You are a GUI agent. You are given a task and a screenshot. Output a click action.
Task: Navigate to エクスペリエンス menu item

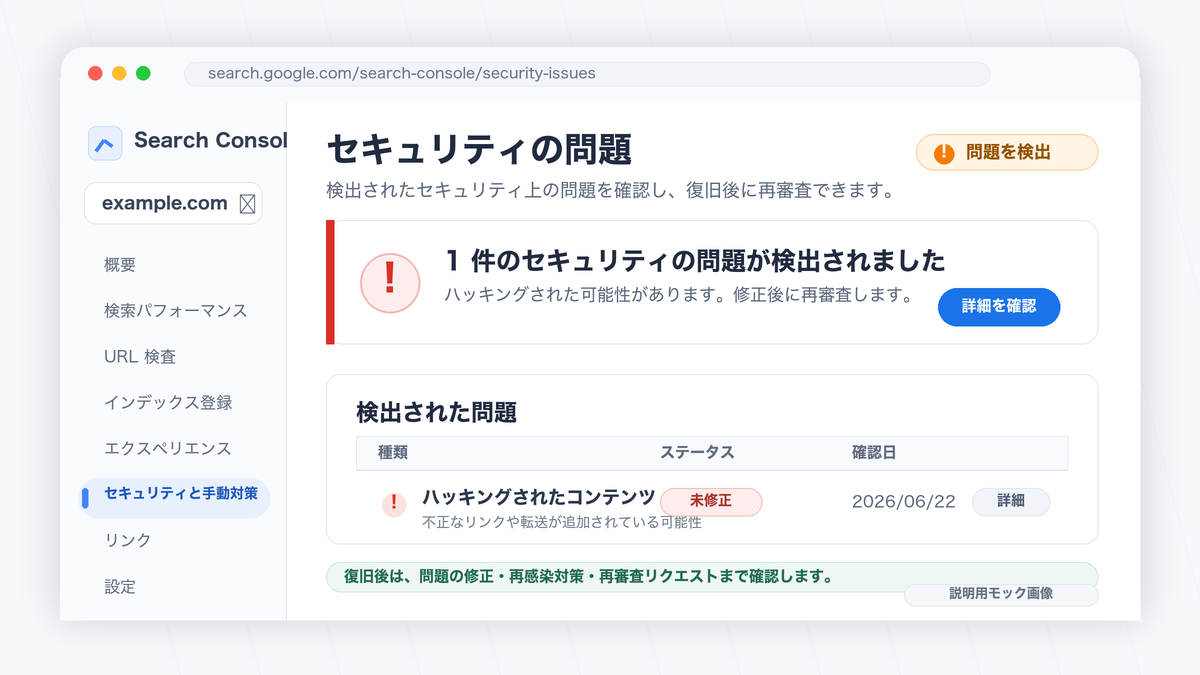(167, 449)
